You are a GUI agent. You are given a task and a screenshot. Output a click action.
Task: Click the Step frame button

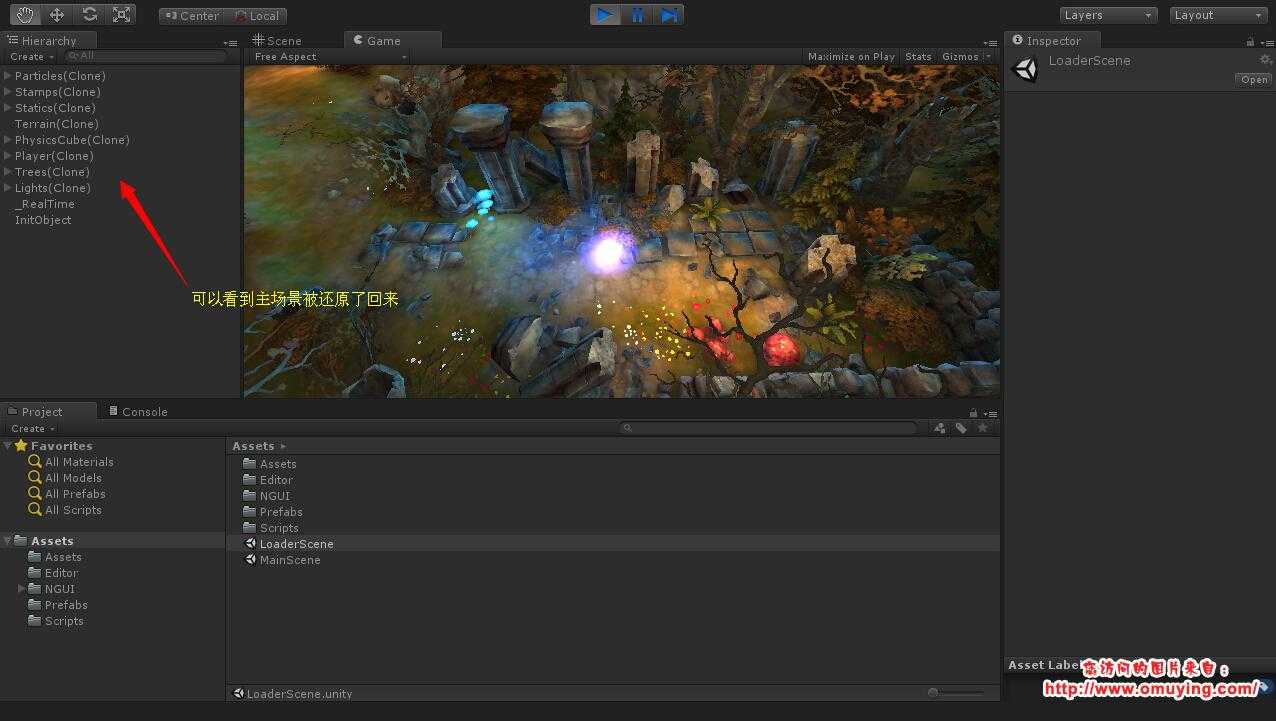point(669,14)
